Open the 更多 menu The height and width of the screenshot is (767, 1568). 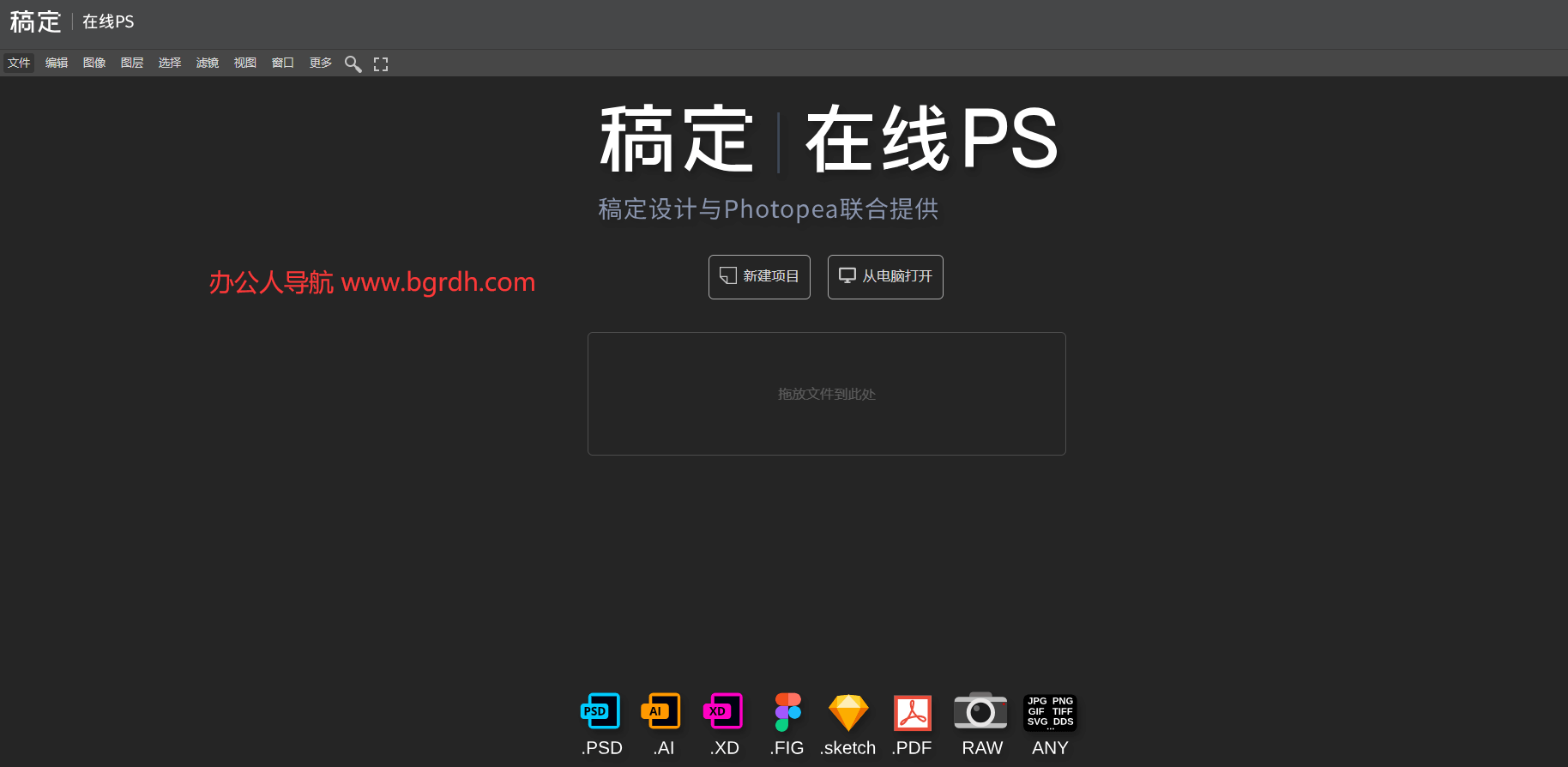point(321,63)
